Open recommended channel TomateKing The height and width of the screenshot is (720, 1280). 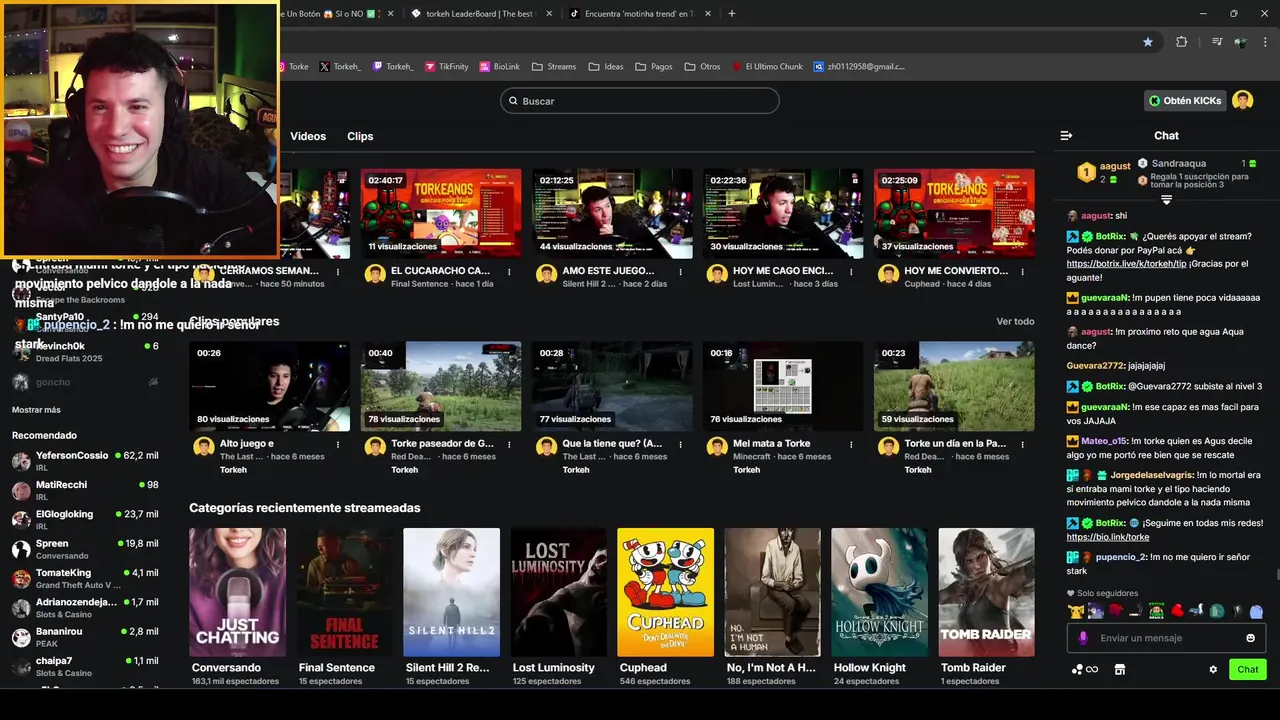[x=85, y=578]
